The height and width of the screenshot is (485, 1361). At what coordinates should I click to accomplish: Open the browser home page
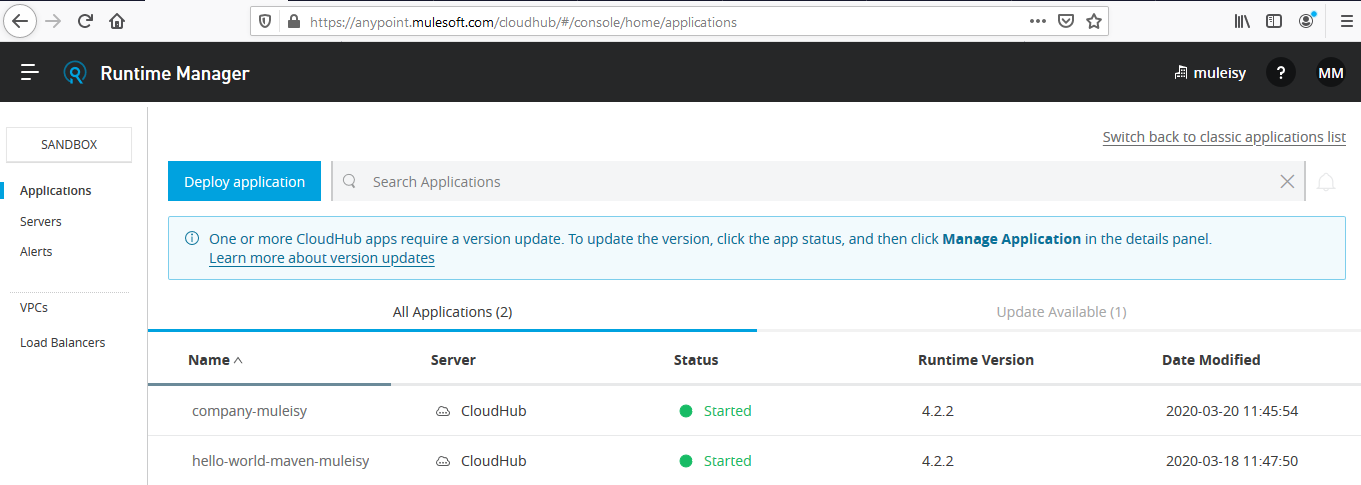click(117, 21)
